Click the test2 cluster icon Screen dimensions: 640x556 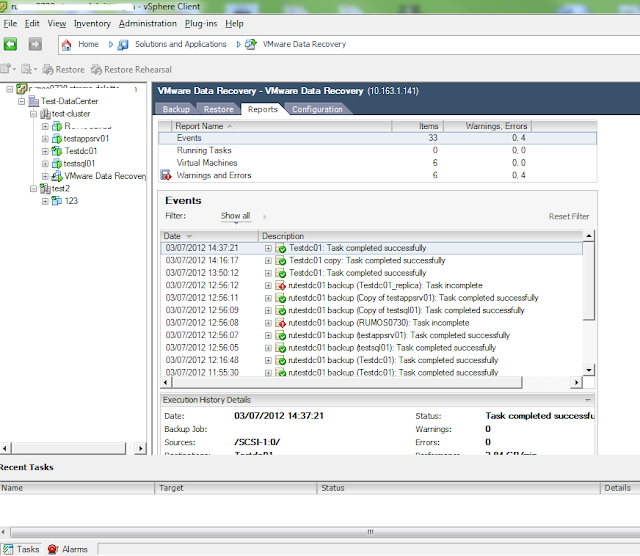(x=45, y=189)
